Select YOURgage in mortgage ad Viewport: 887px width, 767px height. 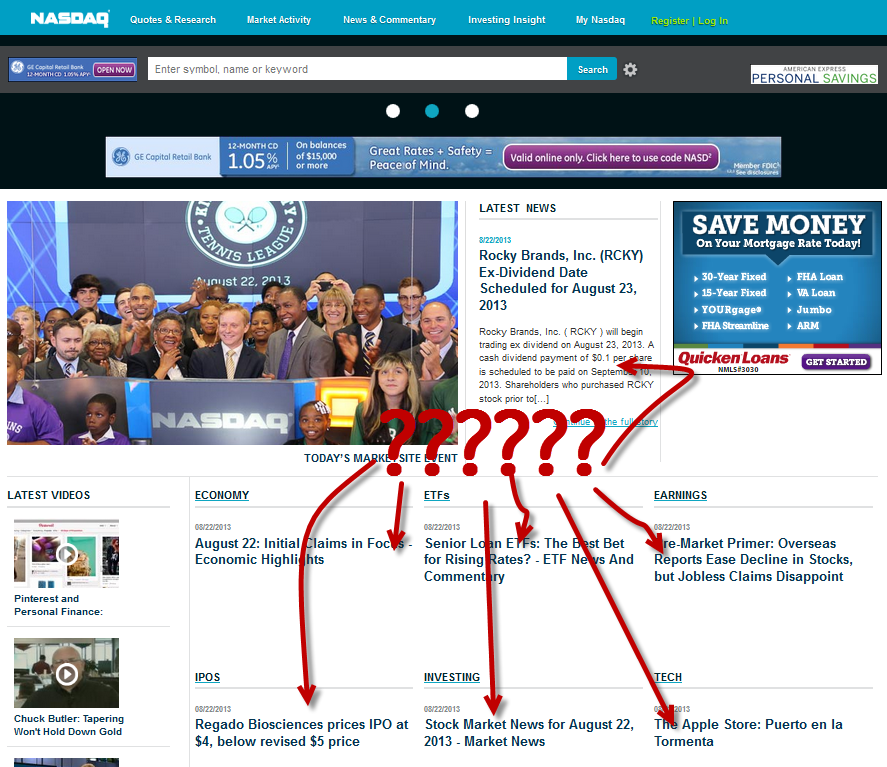tap(731, 309)
